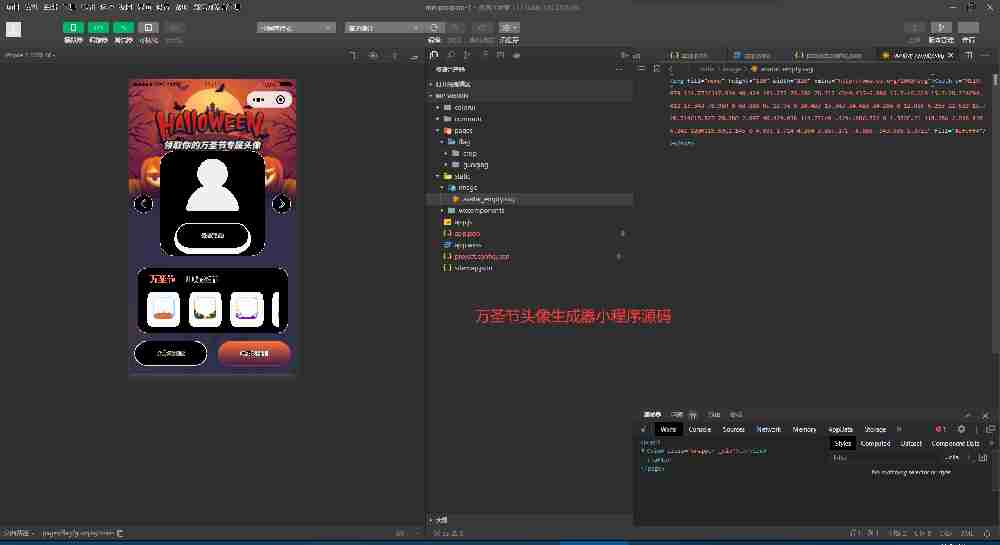Viewport: 1000px width, 545px height.
Task: Open the compile mode dropdown
Action: (x=384, y=27)
